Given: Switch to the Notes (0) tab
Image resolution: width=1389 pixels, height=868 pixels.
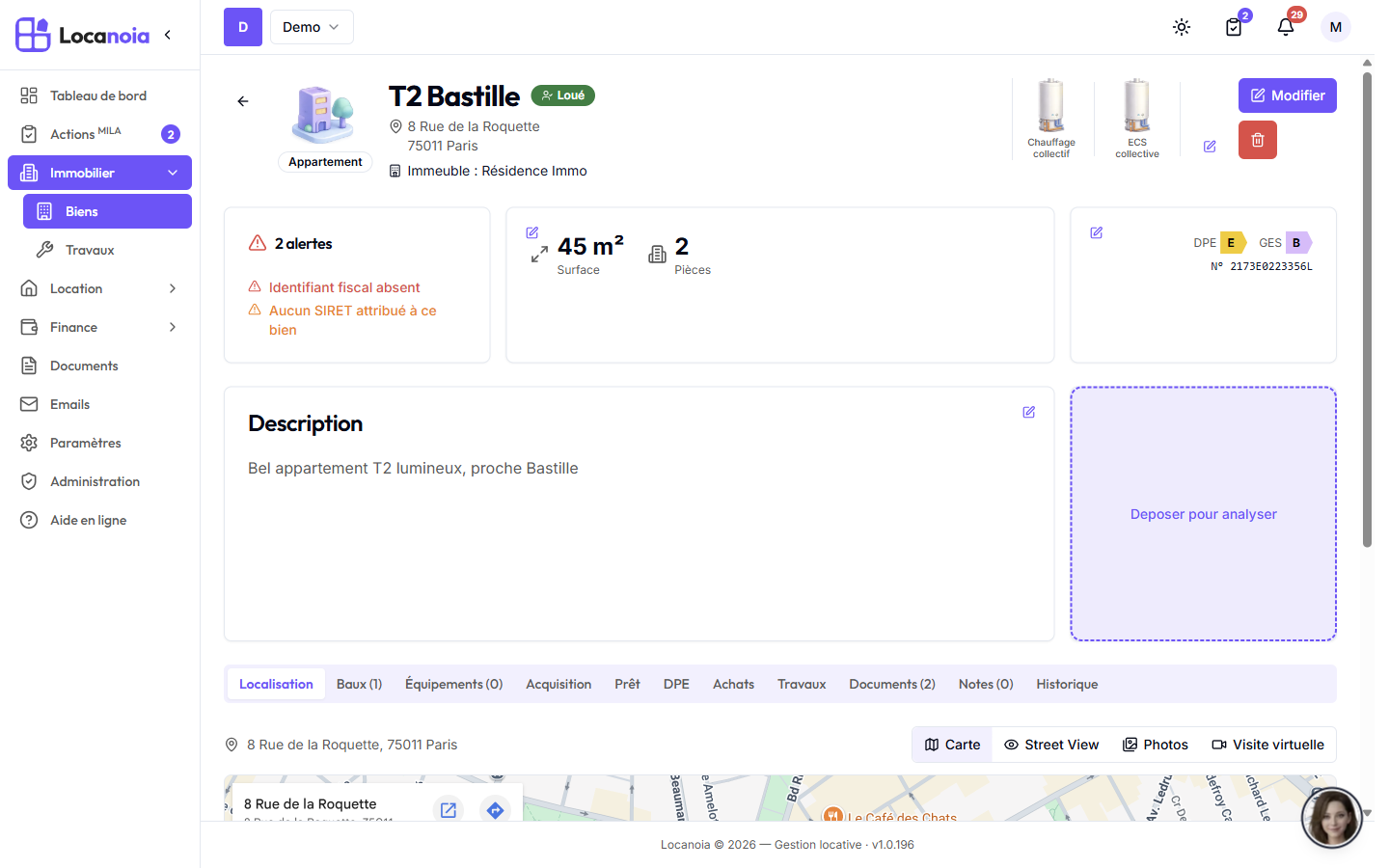Looking at the screenshot, I should click(x=986, y=684).
